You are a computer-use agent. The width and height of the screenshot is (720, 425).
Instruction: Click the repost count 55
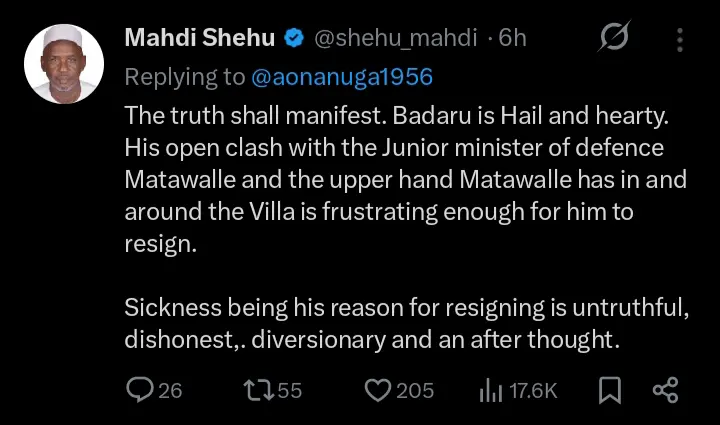pyautogui.click(x=290, y=390)
